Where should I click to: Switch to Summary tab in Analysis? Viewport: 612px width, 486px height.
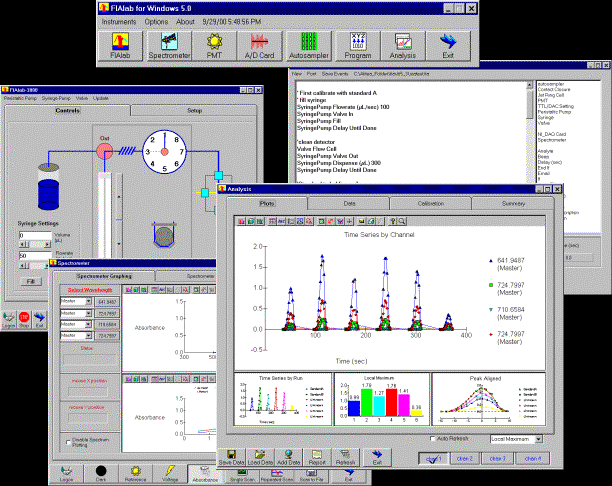click(513, 203)
